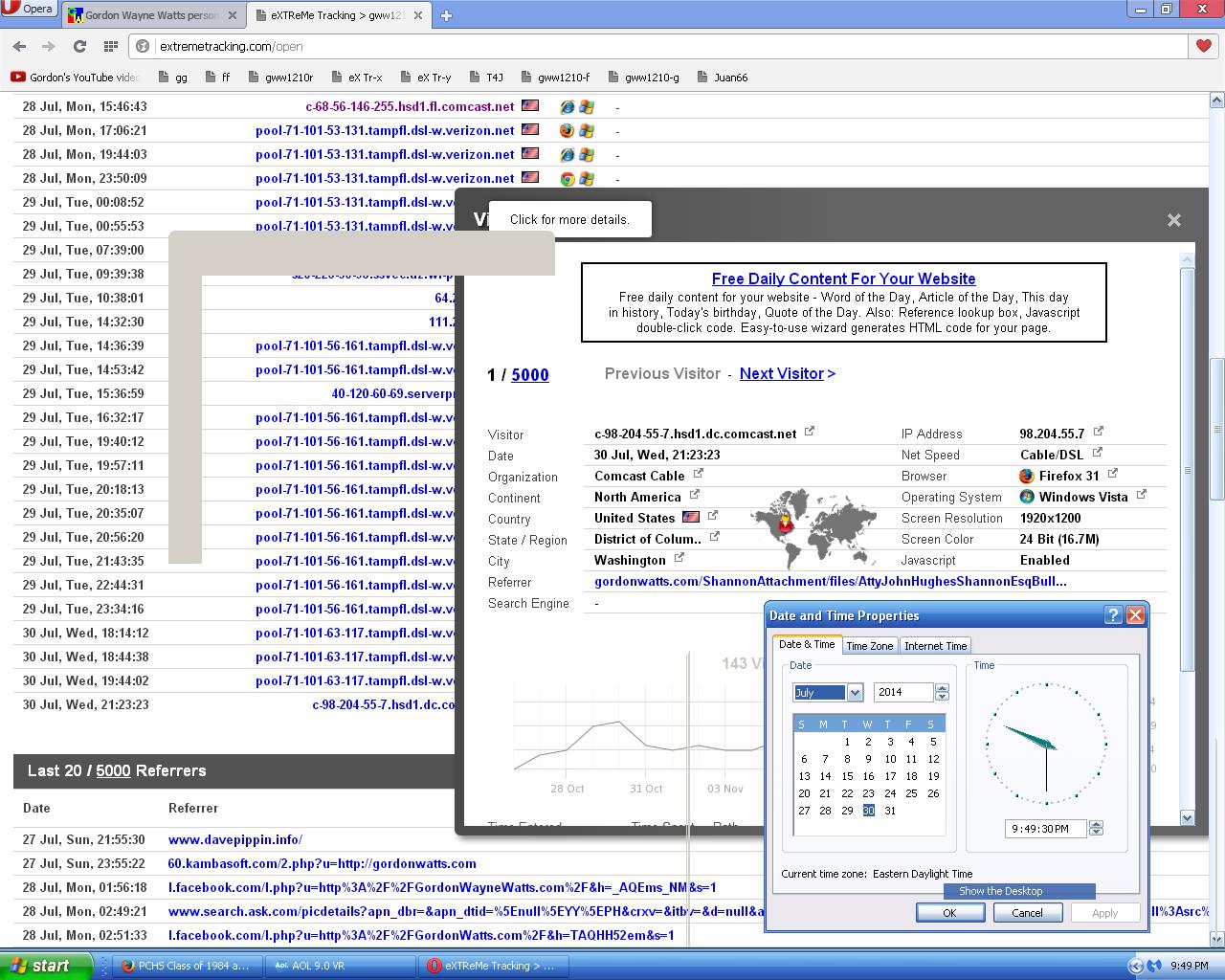Switch to the Time Zone tab

point(869,646)
